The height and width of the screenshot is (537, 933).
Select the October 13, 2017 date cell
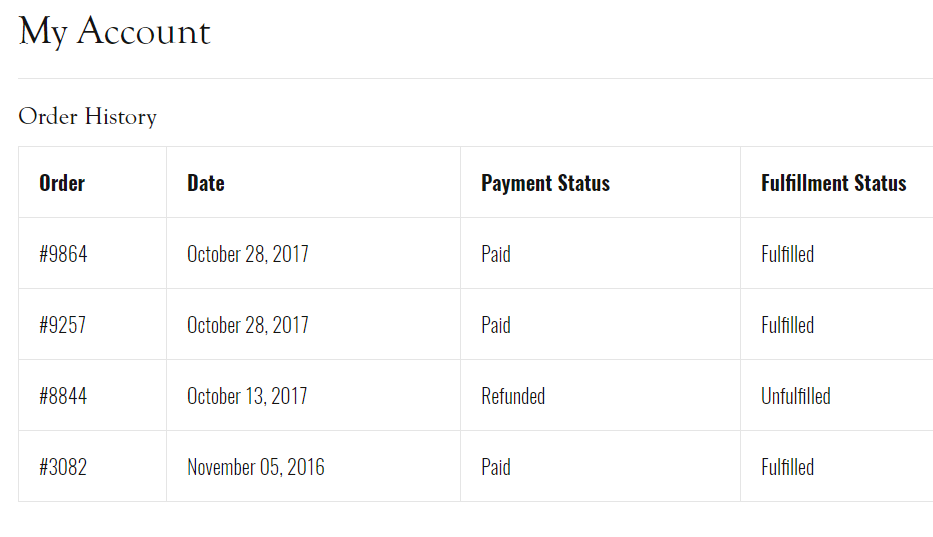247,396
